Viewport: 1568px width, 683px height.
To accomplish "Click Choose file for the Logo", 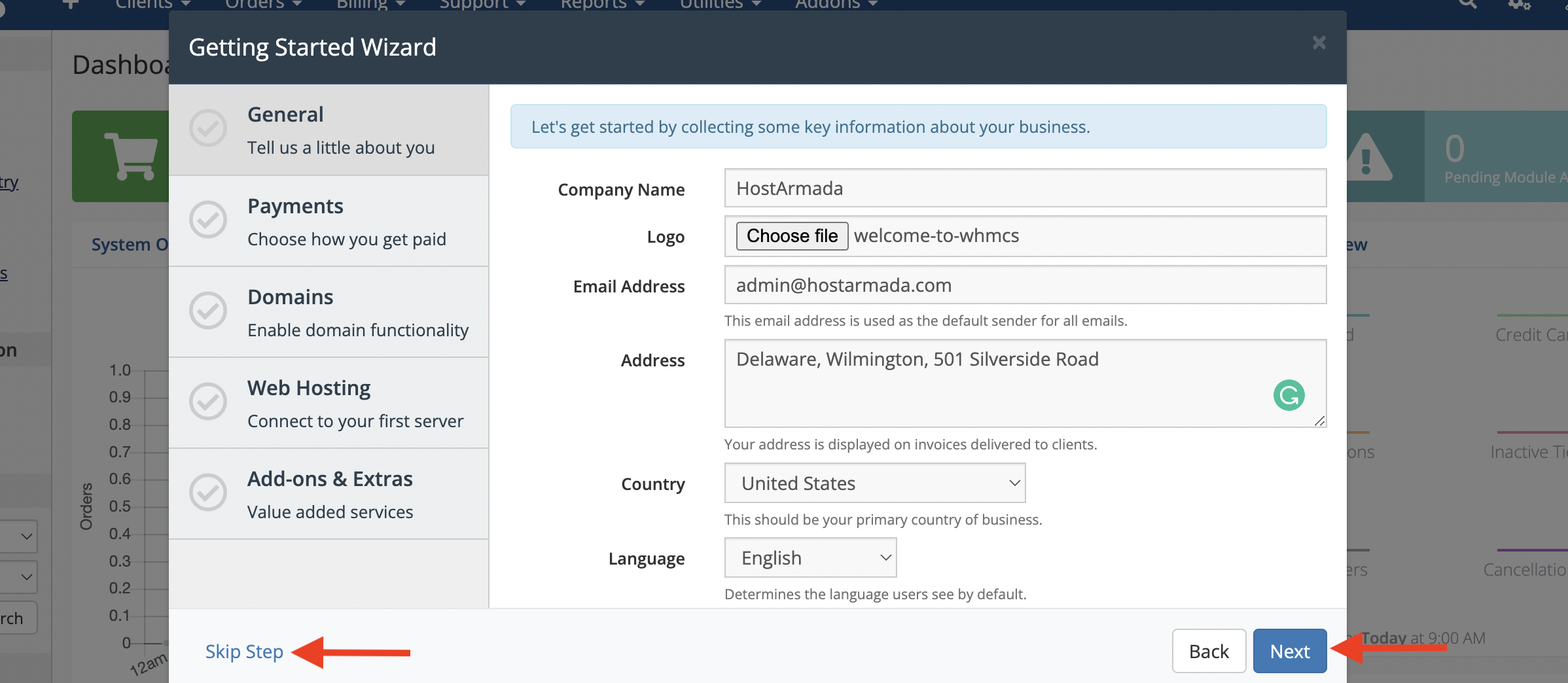I will 792,236.
